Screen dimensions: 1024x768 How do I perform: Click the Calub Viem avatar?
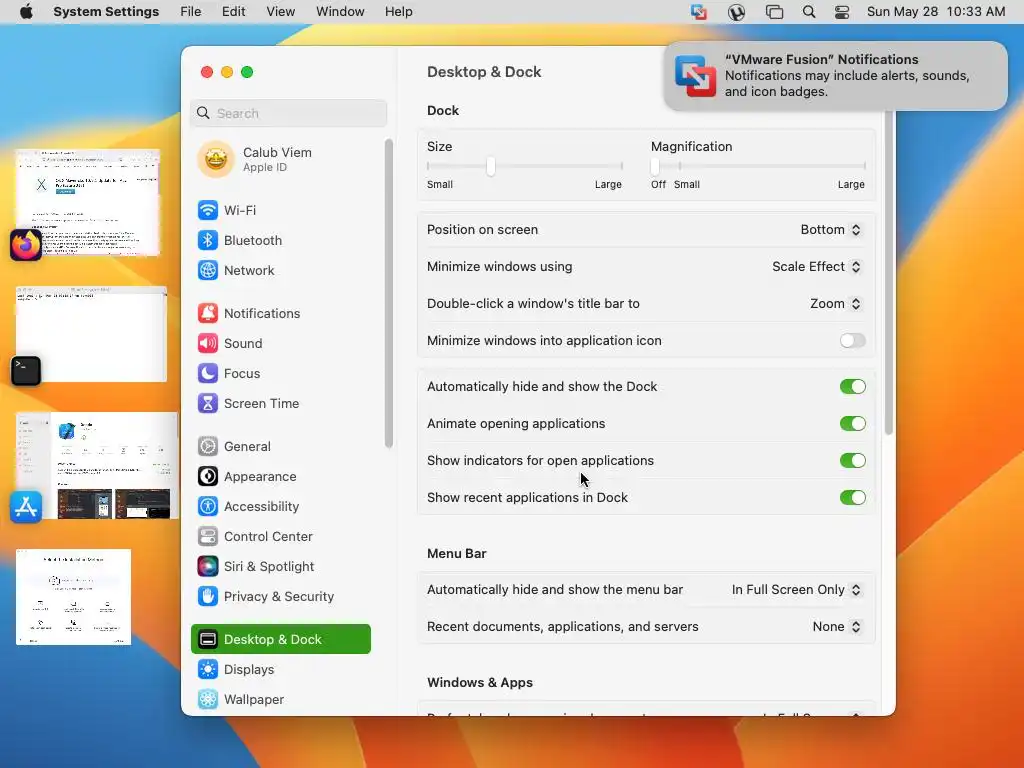coord(216,159)
